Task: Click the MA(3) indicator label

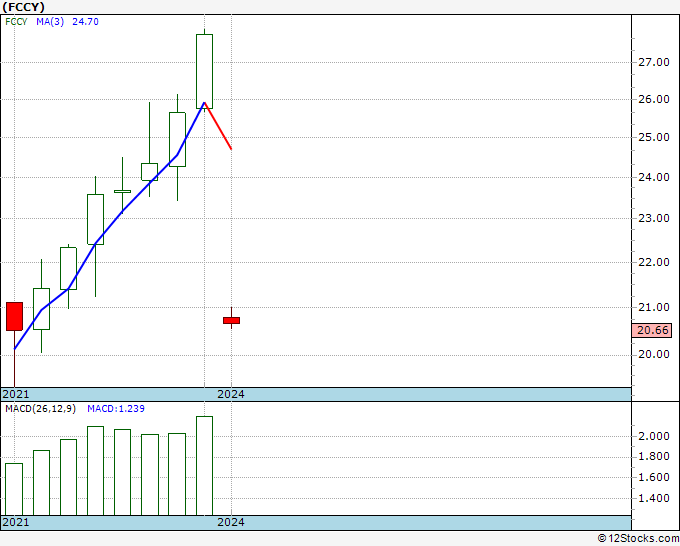Action: pyautogui.click(x=50, y=22)
